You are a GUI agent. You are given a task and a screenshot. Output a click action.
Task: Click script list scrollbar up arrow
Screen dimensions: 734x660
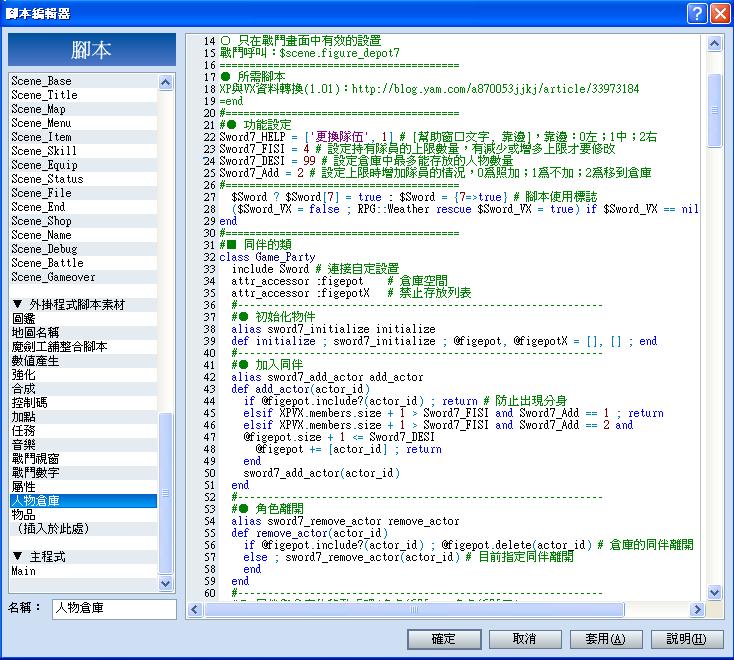click(166, 82)
